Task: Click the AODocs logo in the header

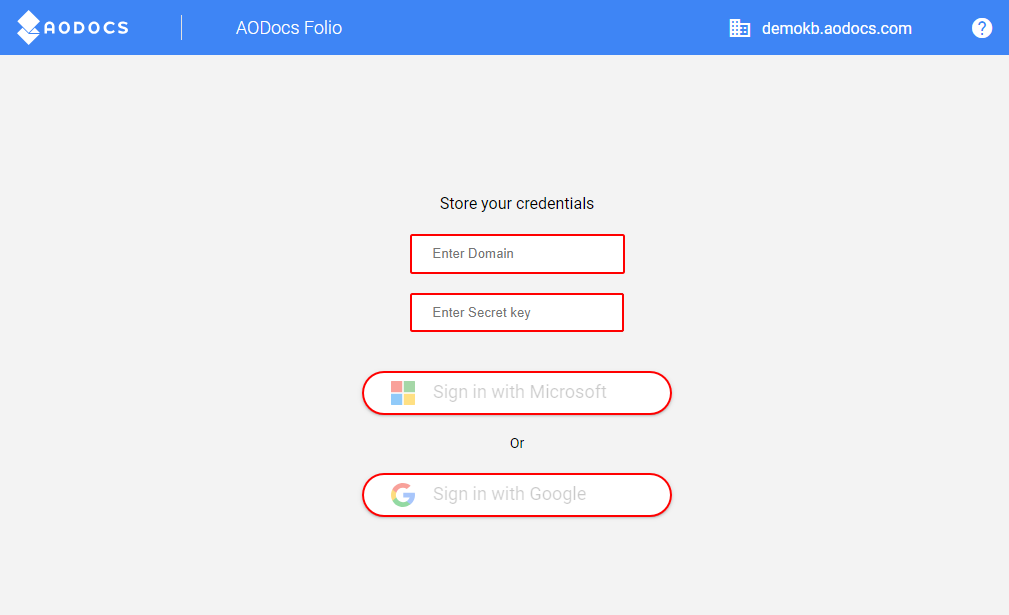Action: point(72,27)
